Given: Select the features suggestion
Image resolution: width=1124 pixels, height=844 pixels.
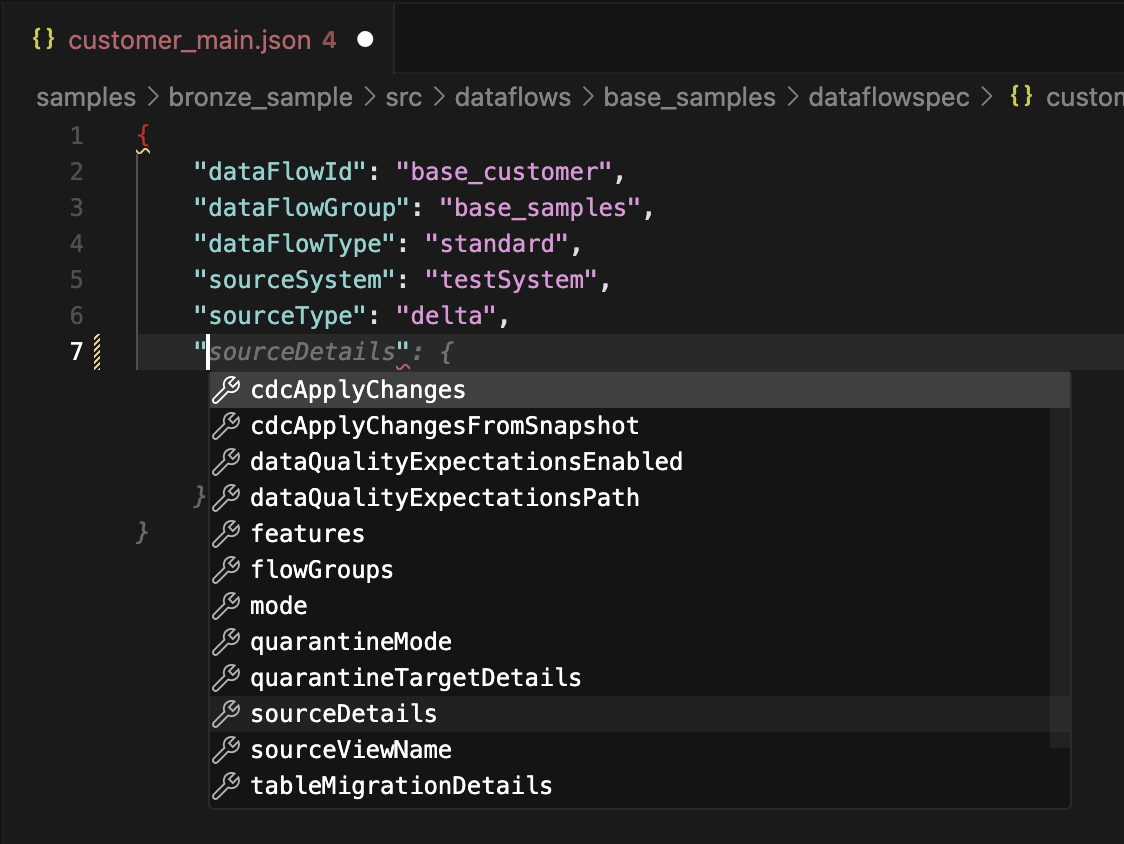Looking at the screenshot, I should coord(307,534).
